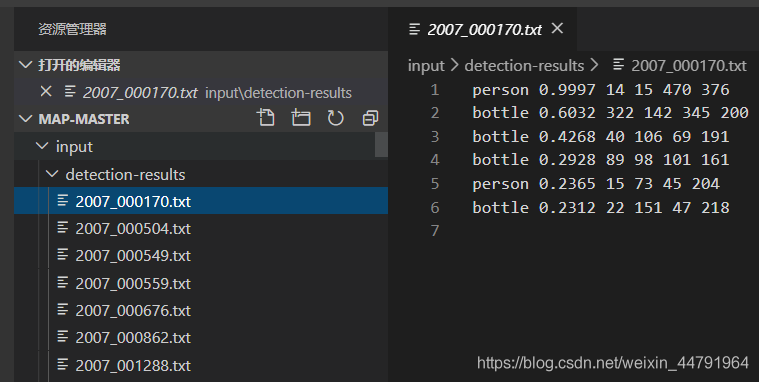Click the New Folder icon
Screen dimensions: 759x382
301,118
